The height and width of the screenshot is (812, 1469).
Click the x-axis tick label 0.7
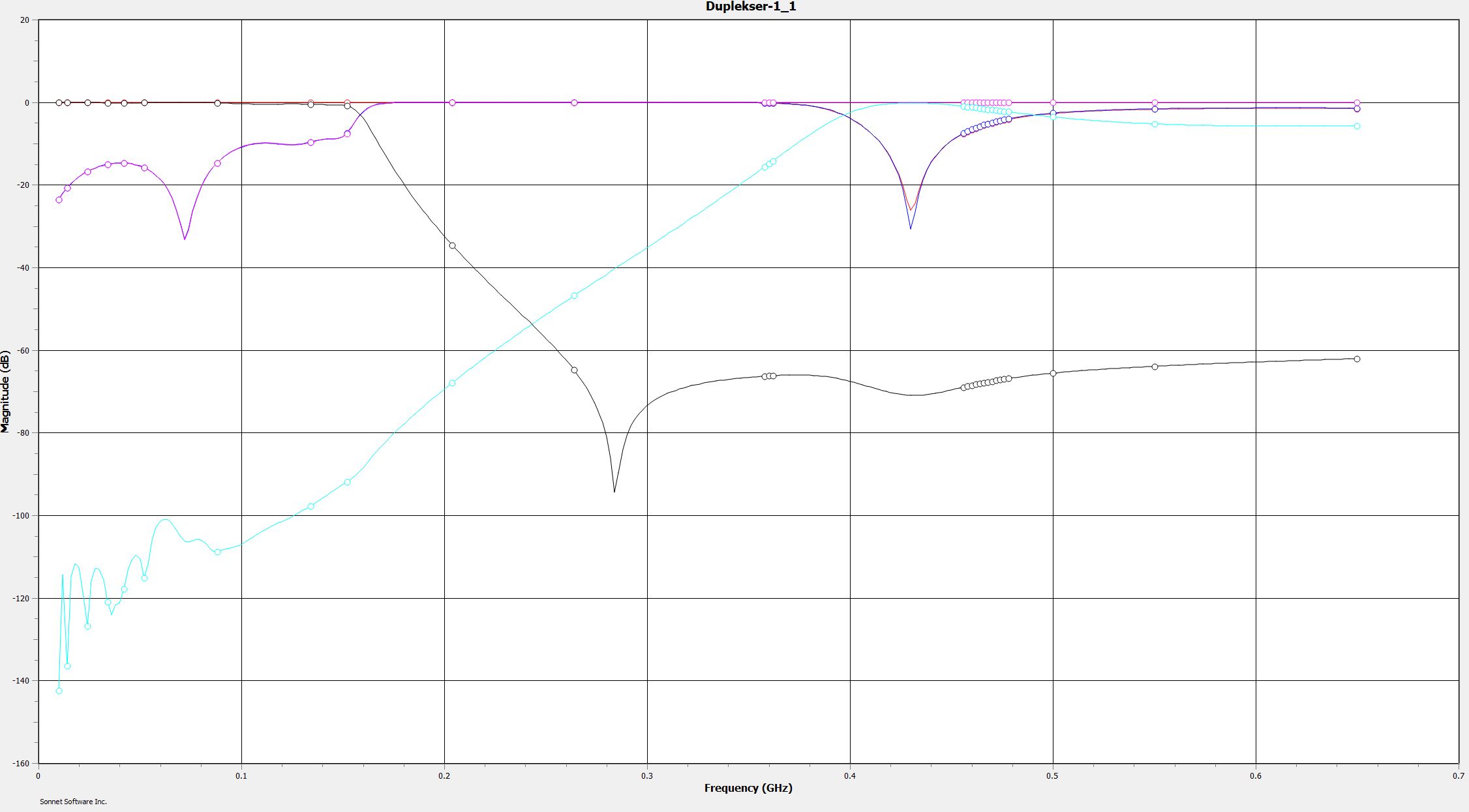(x=1458, y=775)
